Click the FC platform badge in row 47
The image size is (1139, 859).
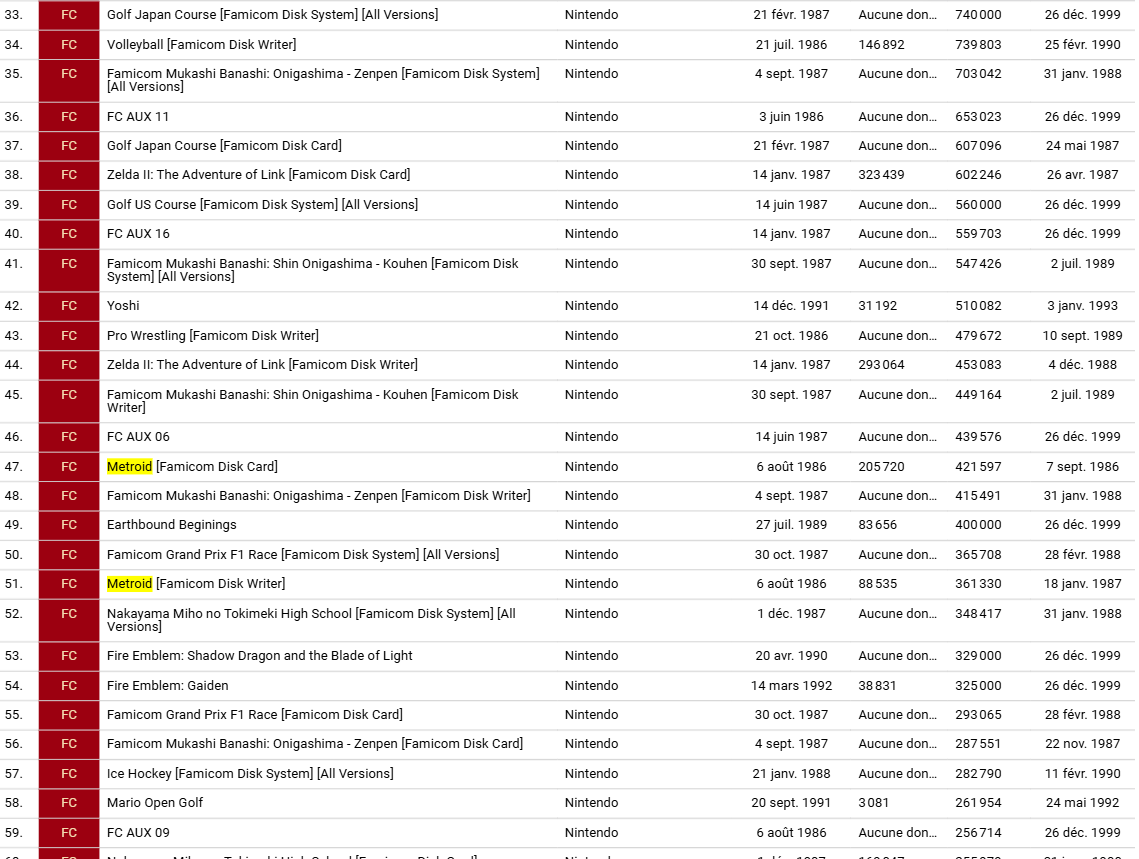click(x=69, y=466)
